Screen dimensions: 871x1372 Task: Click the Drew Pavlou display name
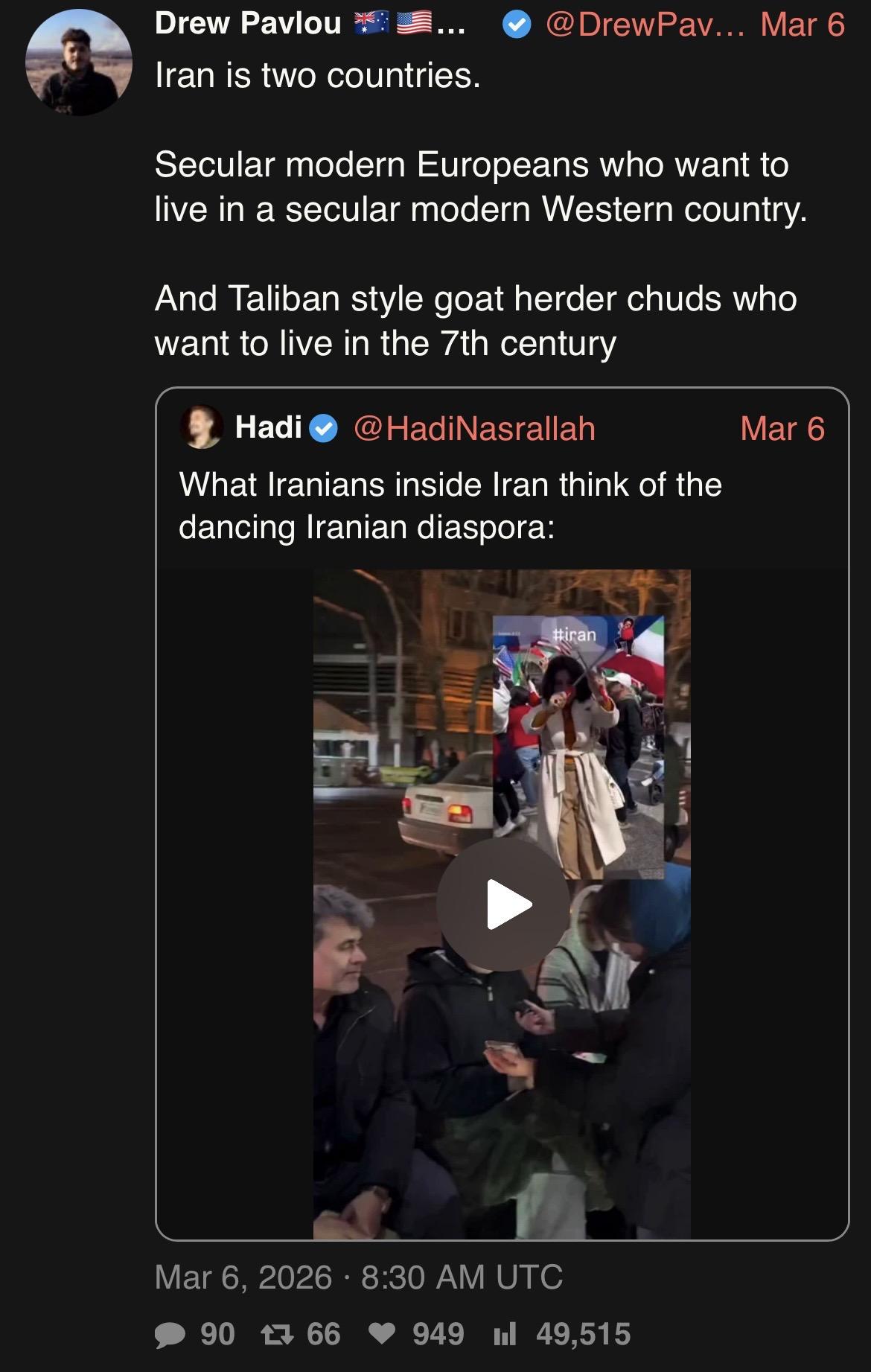tap(247, 25)
